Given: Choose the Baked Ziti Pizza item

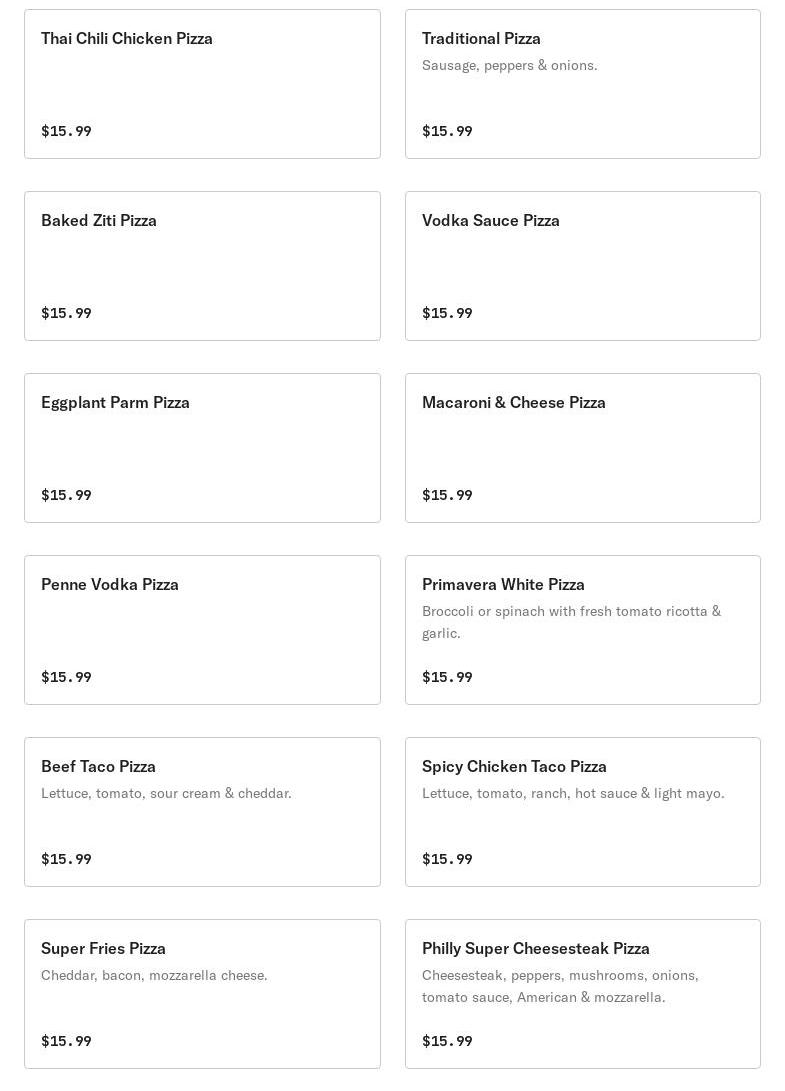Looking at the screenshot, I should pyautogui.click(x=202, y=266).
